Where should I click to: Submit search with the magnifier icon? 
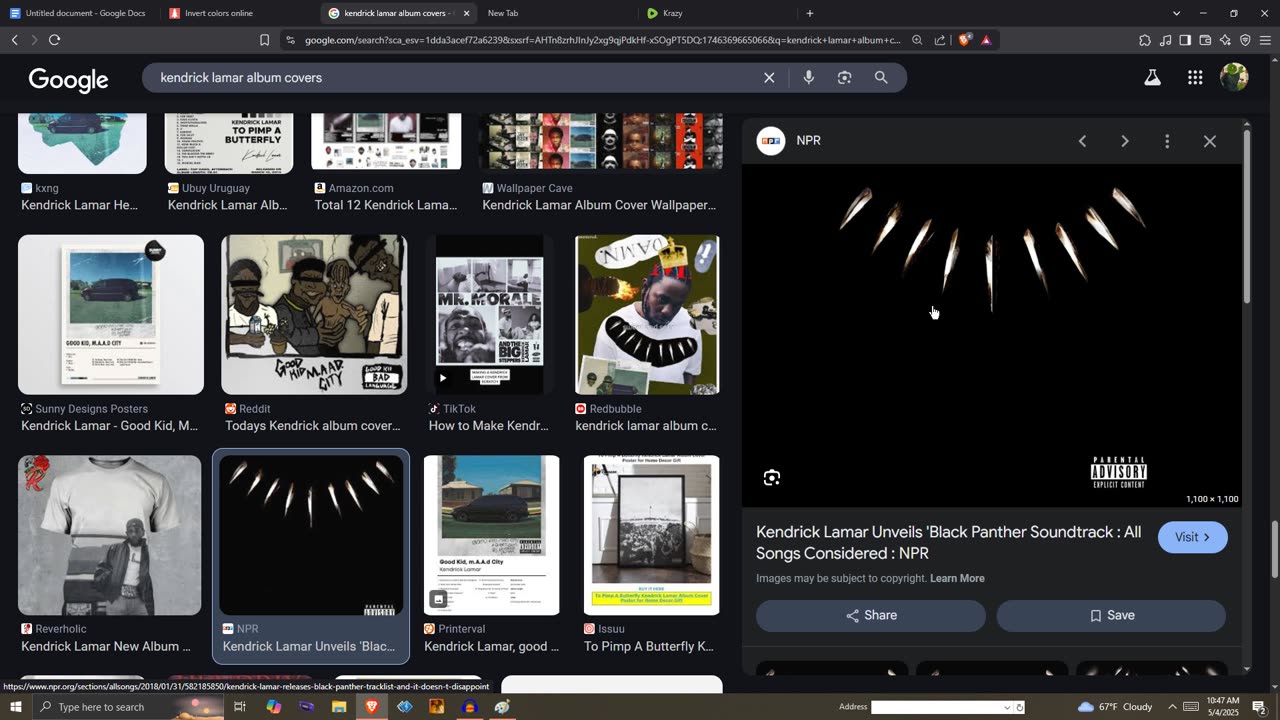point(881,77)
